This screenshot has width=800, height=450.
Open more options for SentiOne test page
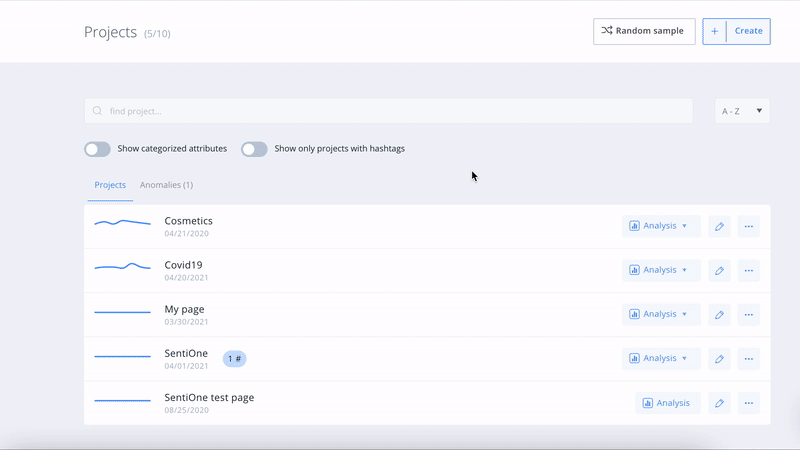pos(748,403)
